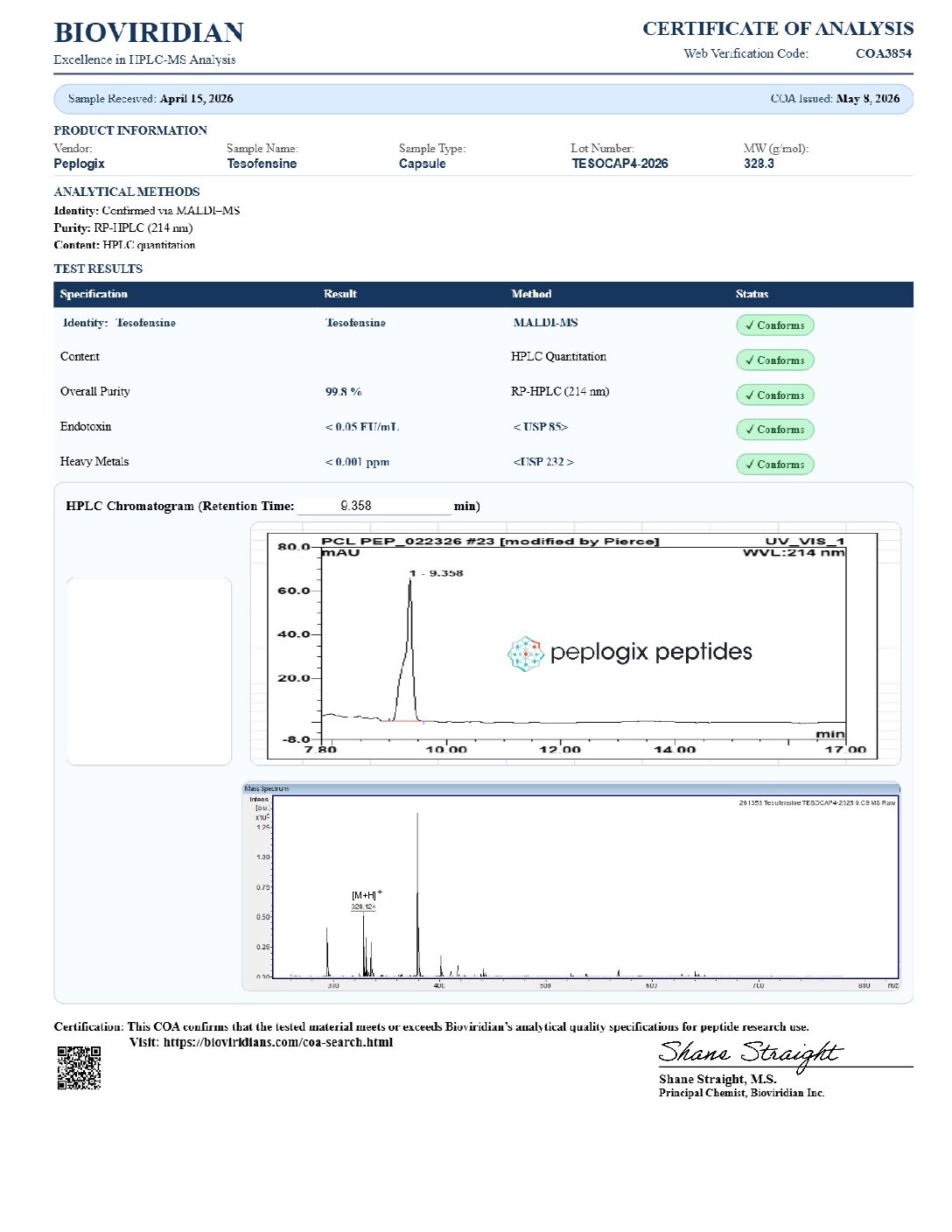Click the Specification column header
952x1232 pixels.
94,294
